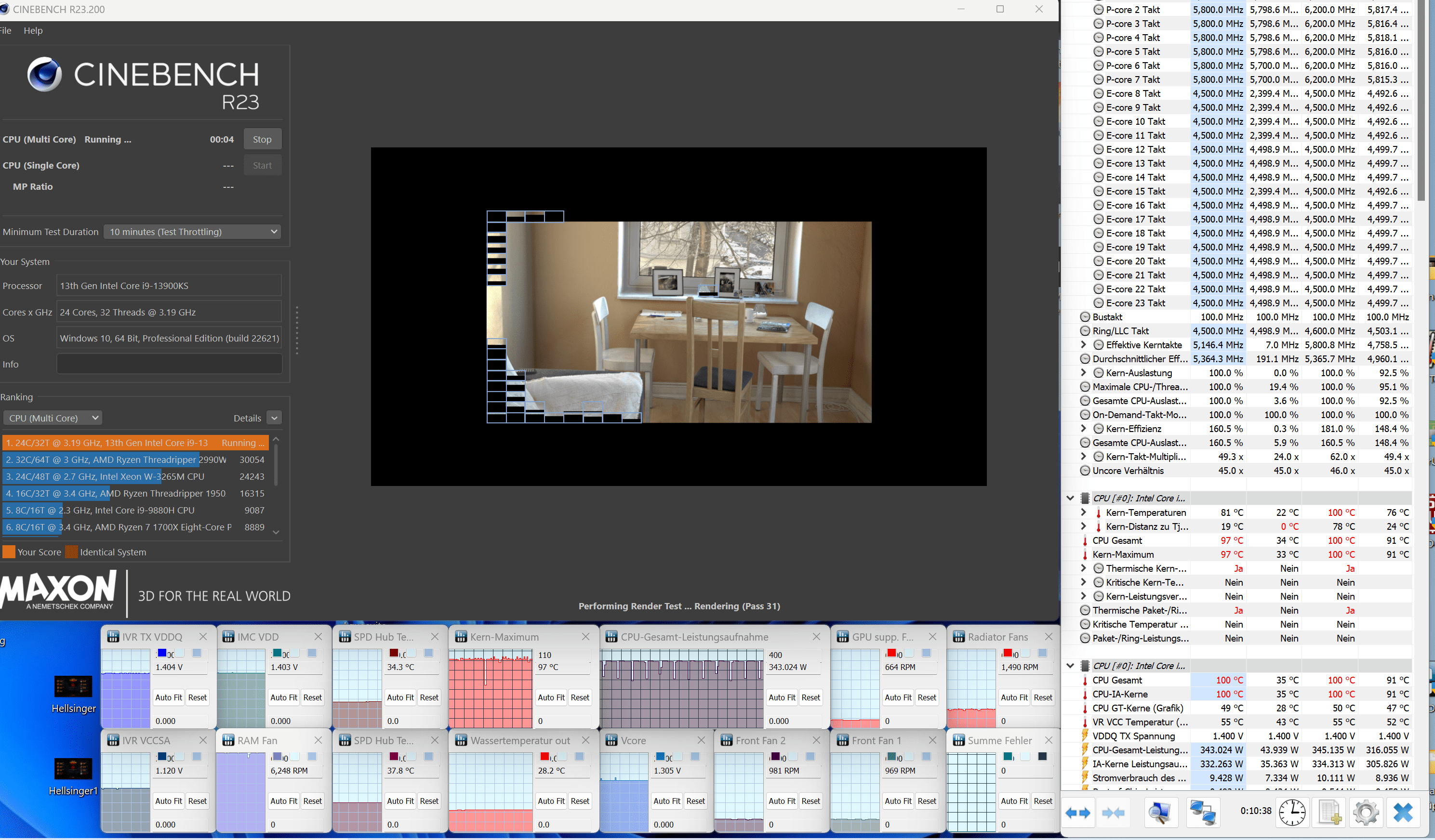Expand the Kern-Distanz zu Tj... row

click(1083, 526)
